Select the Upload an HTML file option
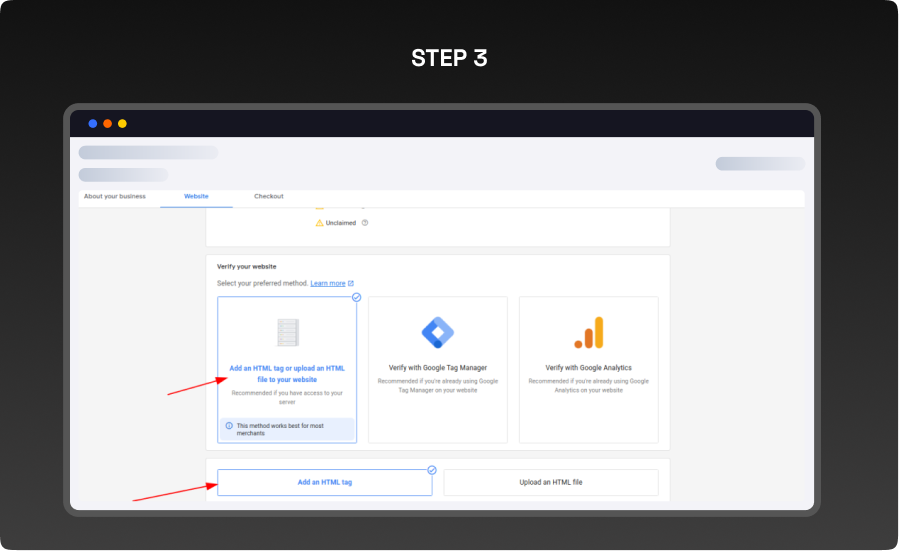This screenshot has height=551, width=899. tap(550, 482)
